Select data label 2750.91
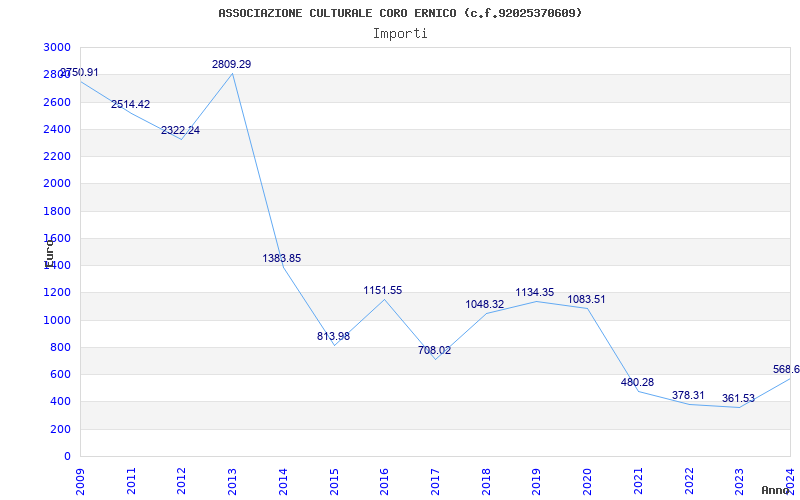 point(79,72)
